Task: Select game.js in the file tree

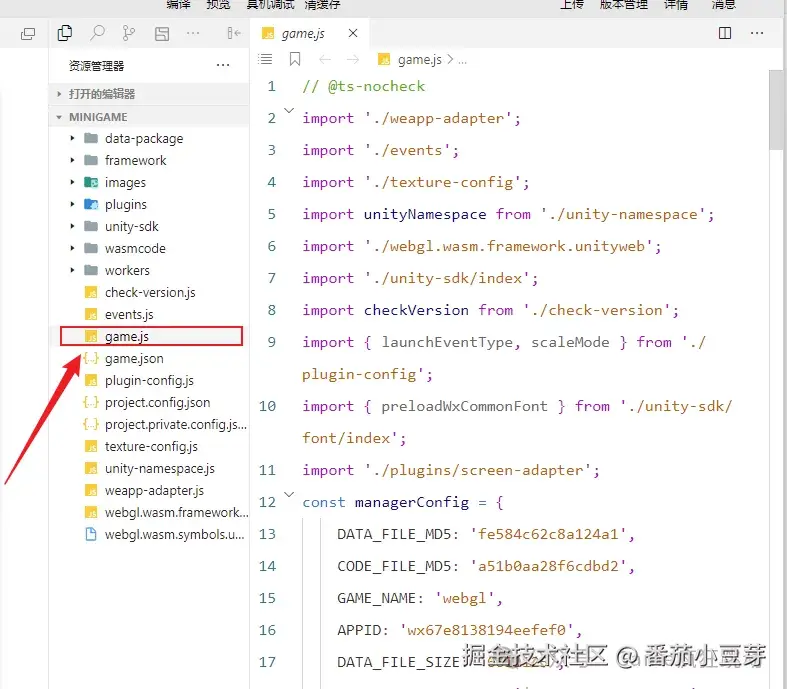Action: click(x=151, y=336)
